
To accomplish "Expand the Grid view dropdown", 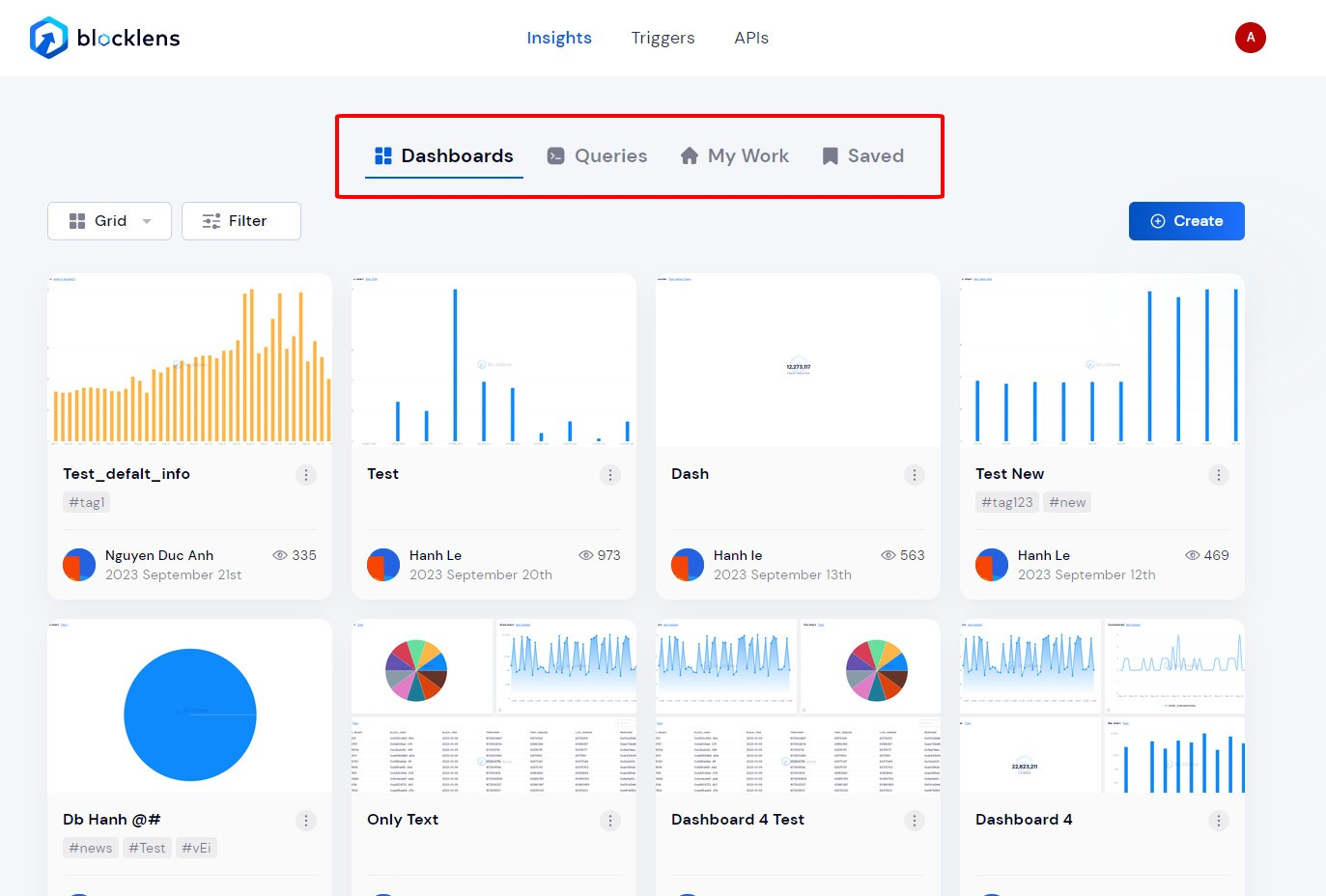I will pyautogui.click(x=109, y=221).
